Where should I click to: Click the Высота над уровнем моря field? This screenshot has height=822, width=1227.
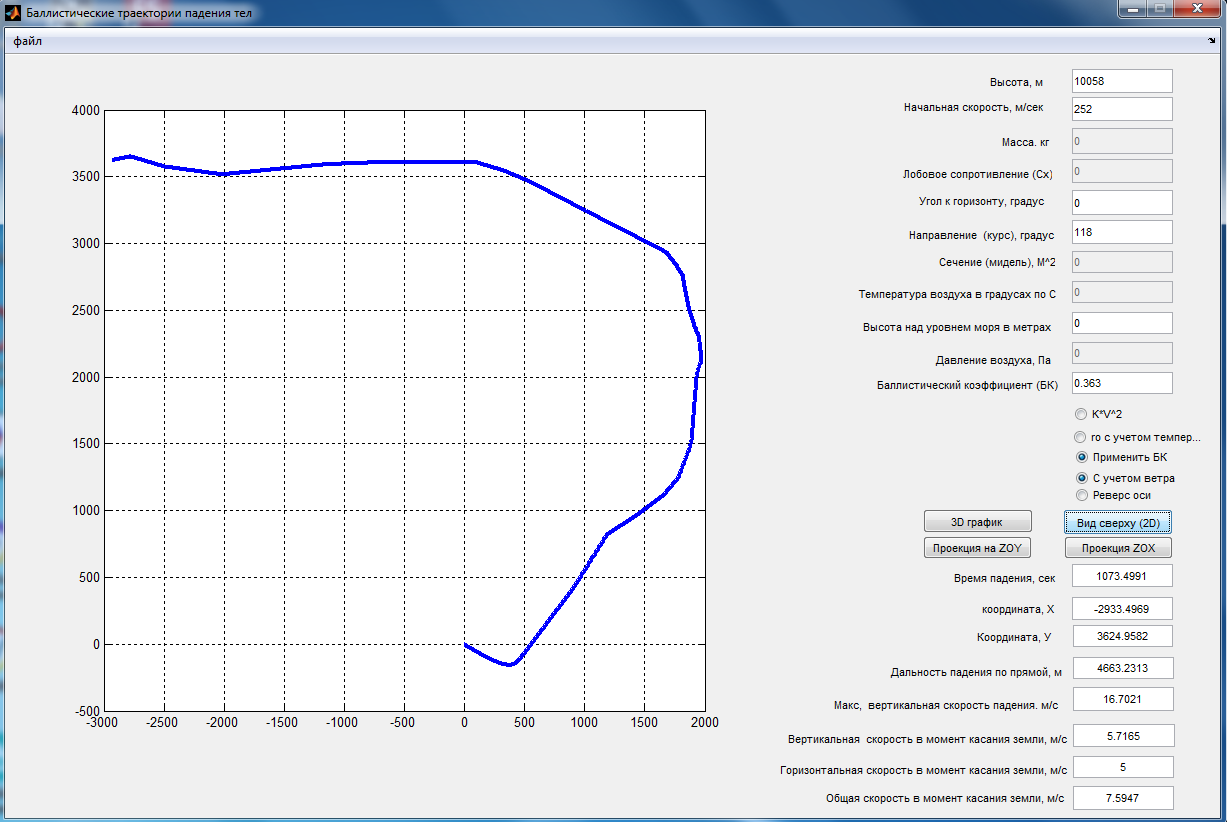coord(1121,323)
